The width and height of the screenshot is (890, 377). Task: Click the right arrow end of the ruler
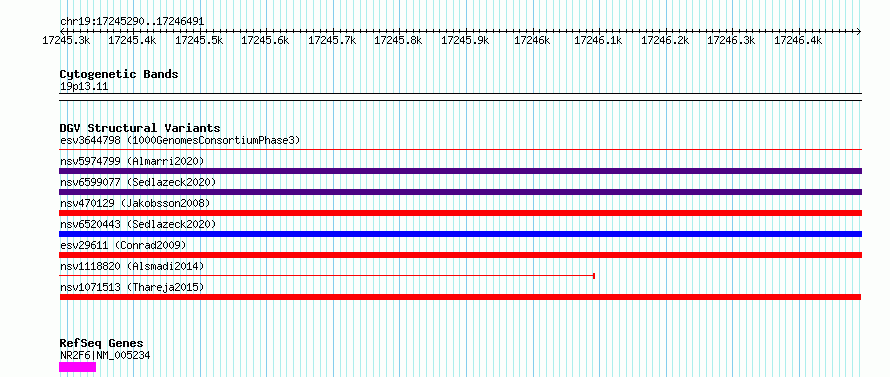pyautogui.click(x=859, y=31)
